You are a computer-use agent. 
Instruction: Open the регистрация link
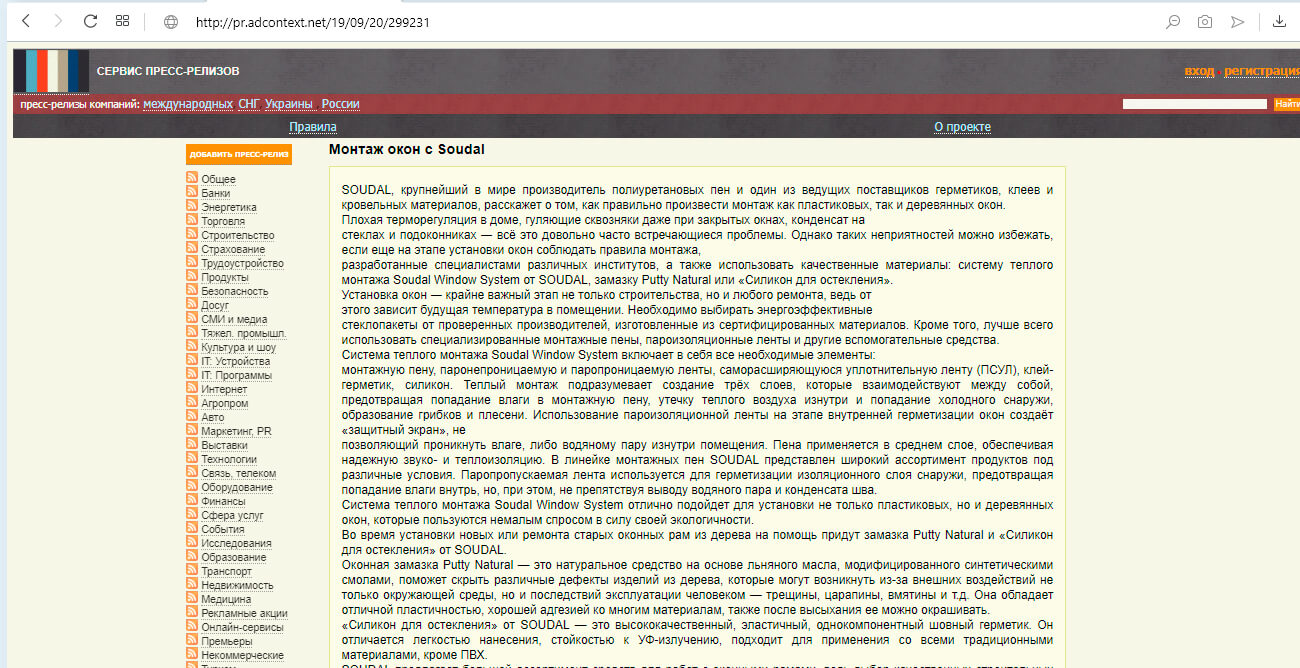click(1261, 71)
